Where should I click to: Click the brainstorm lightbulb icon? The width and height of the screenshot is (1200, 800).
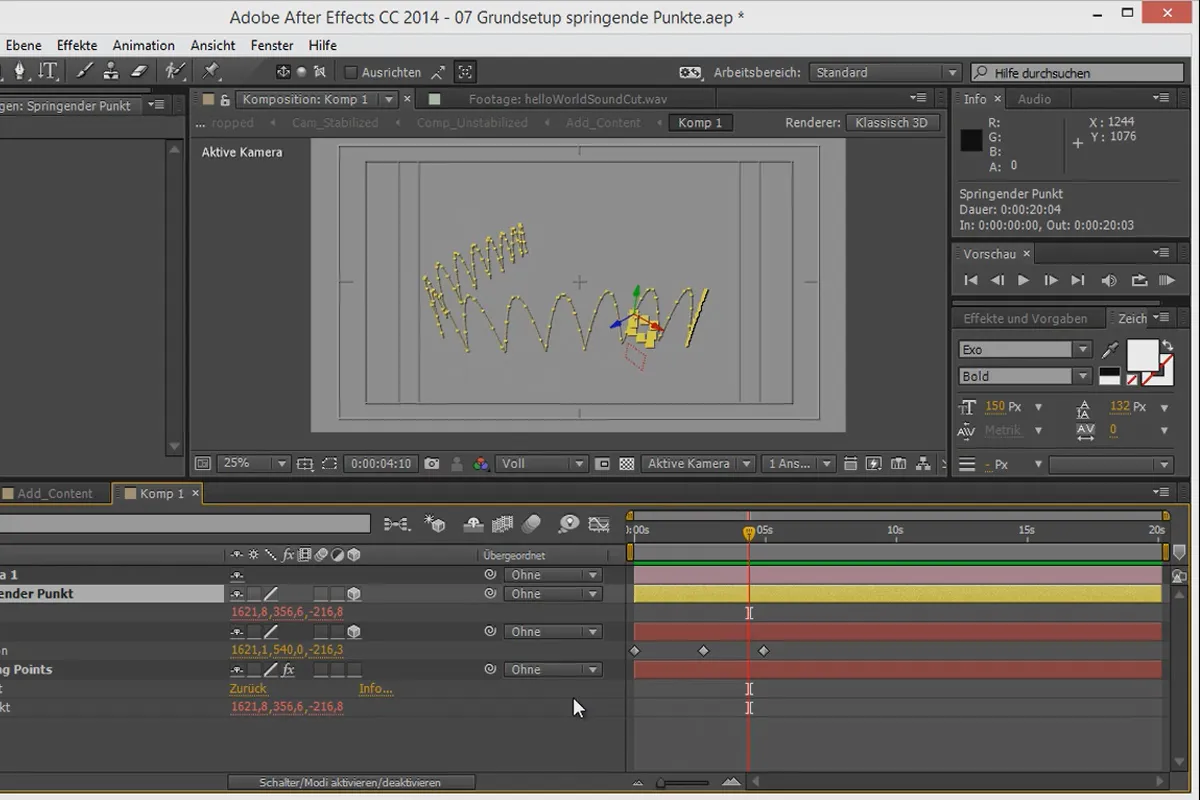coord(568,524)
